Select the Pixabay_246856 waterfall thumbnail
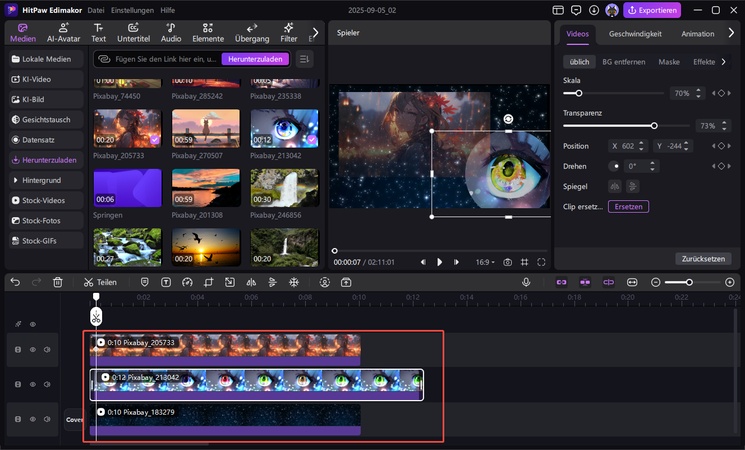The height and width of the screenshot is (450, 745). pyautogui.click(x=285, y=188)
